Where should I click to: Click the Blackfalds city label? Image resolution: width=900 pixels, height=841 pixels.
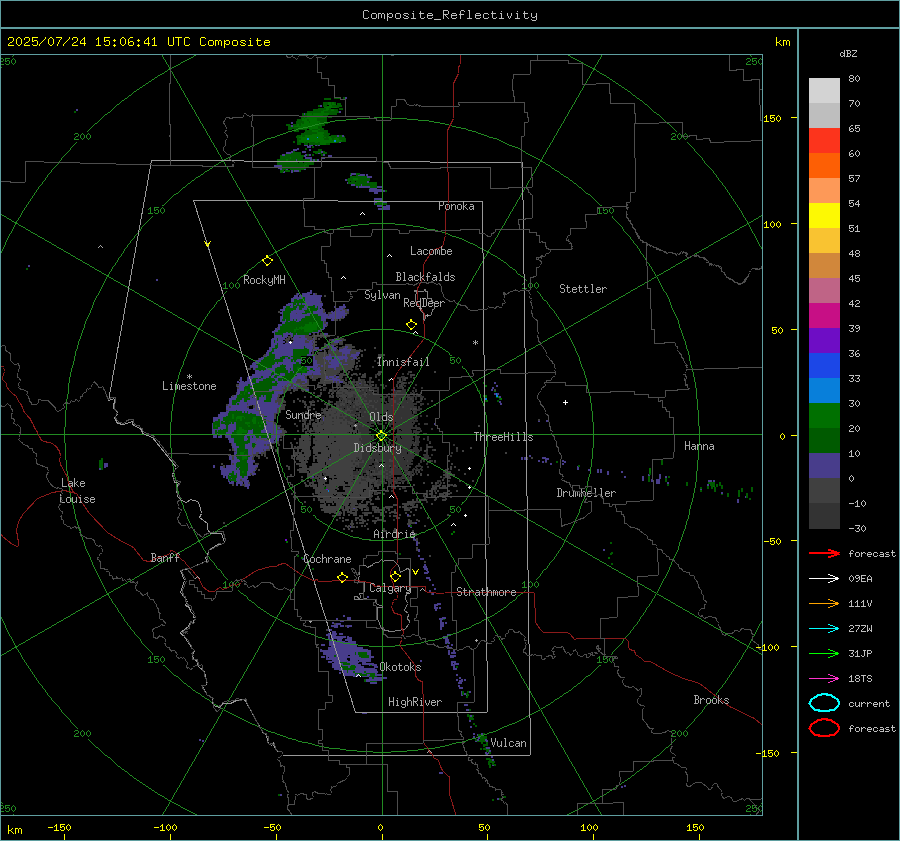pos(425,277)
